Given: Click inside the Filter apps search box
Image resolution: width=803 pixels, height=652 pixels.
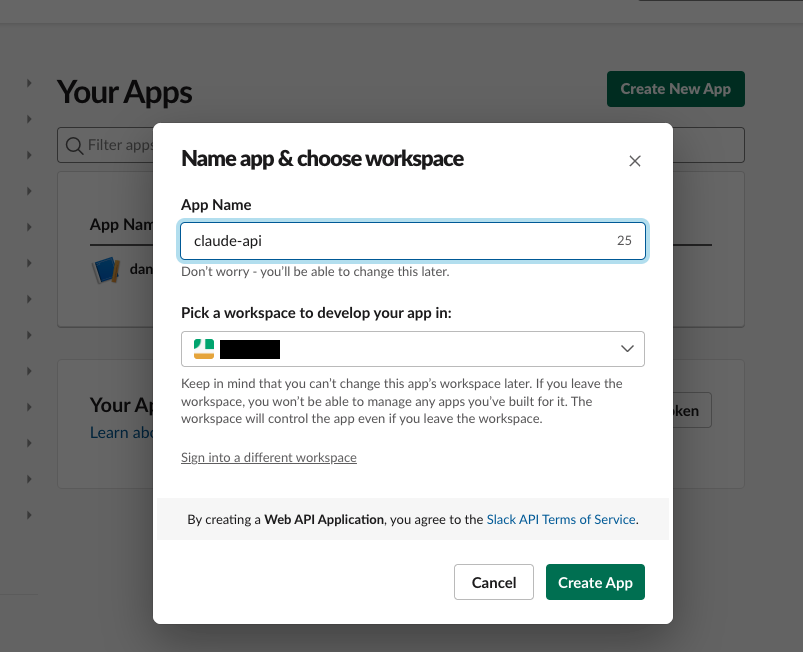Looking at the screenshot, I should [x=130, y=145].
